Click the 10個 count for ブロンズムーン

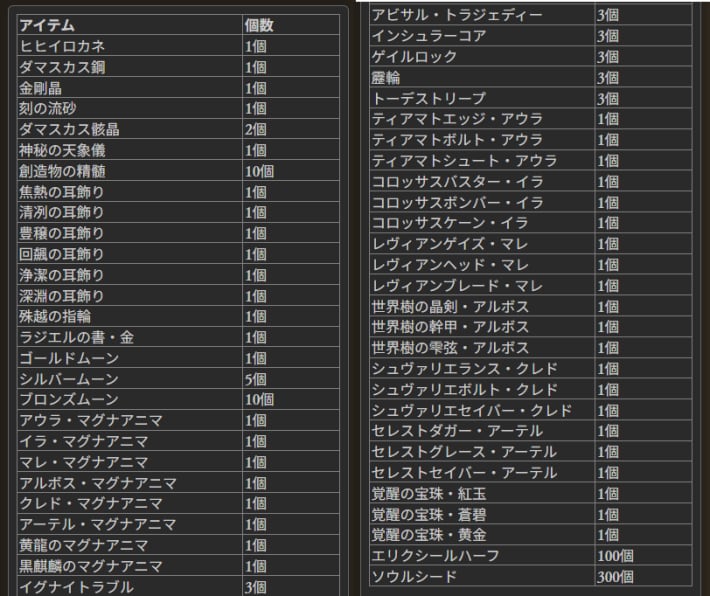click(259, 399)
